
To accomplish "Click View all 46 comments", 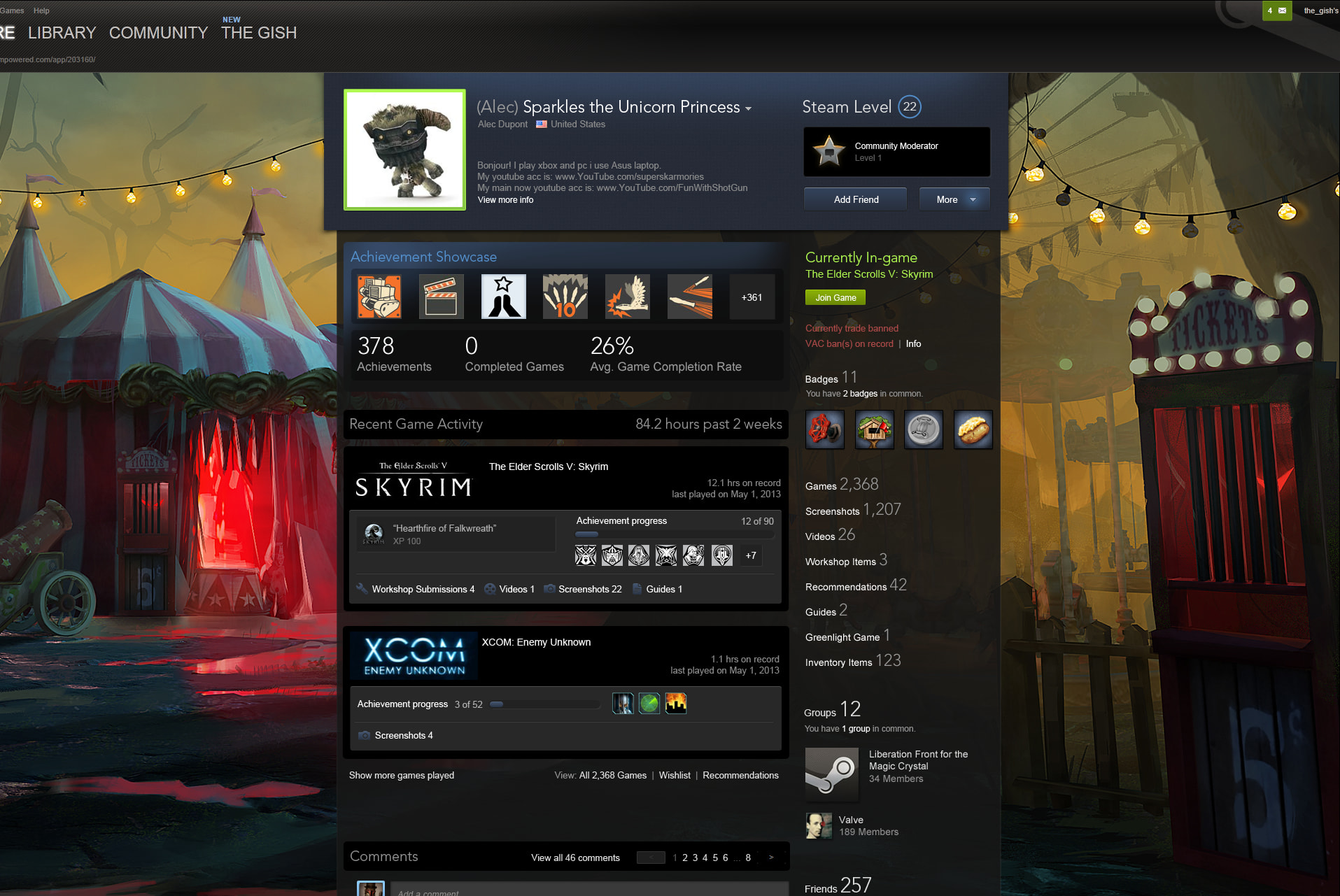I will [x=575, y=858].
